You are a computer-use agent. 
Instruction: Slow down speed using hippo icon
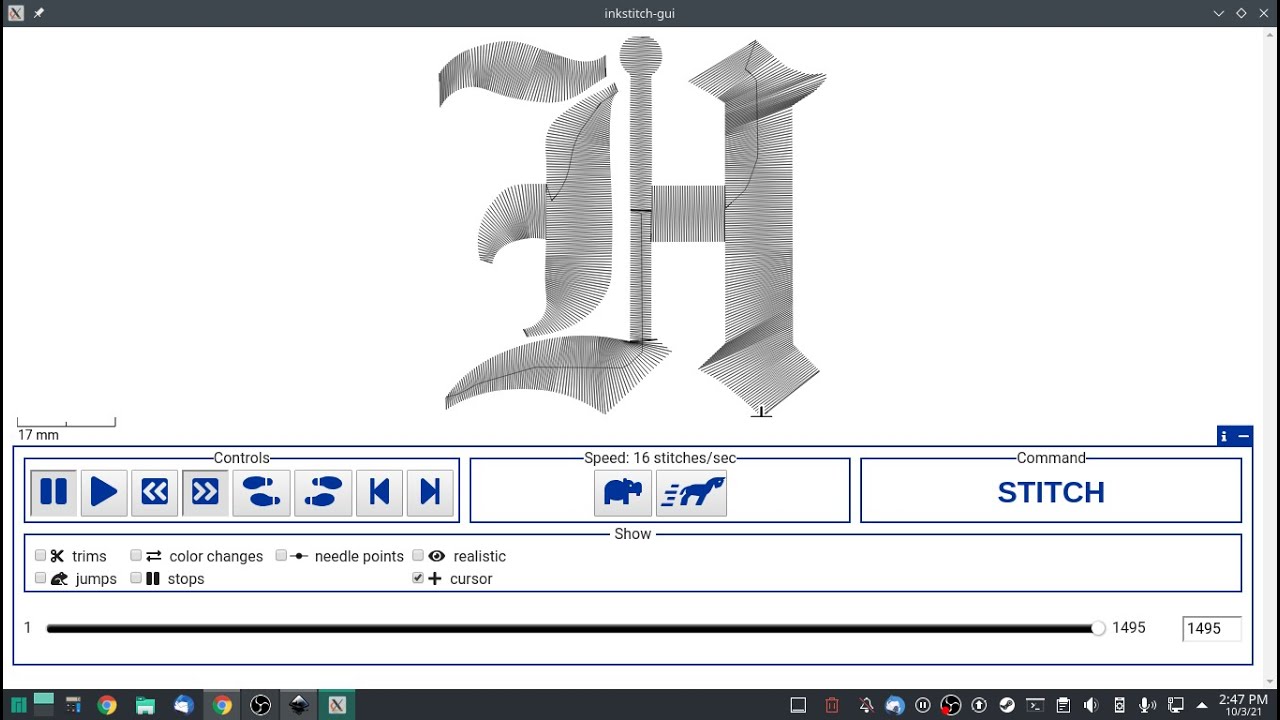pyautogui.click(x=623, y=492)
